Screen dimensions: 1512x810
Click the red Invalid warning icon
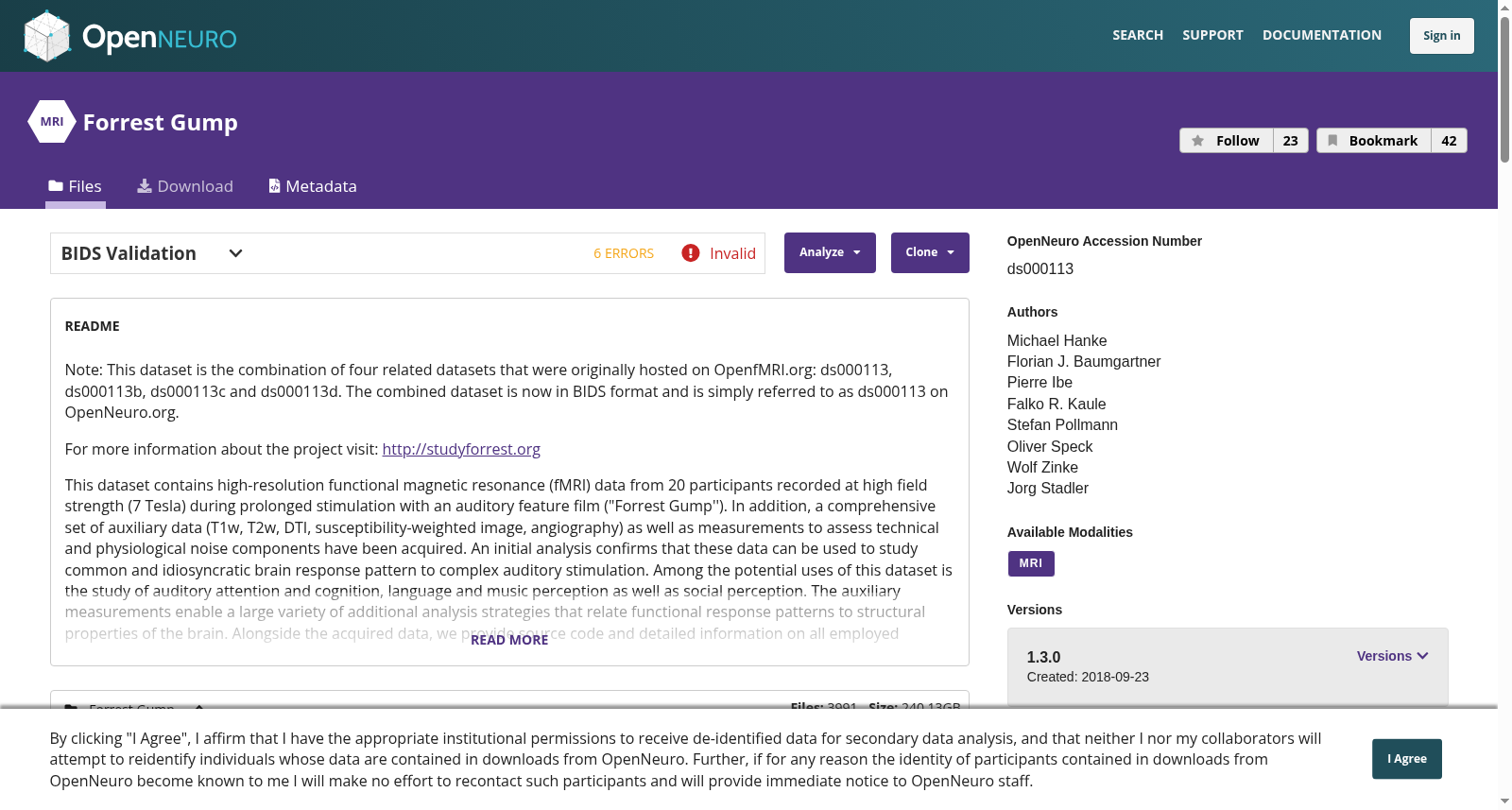pyautogui.click(x=691, y=253)
